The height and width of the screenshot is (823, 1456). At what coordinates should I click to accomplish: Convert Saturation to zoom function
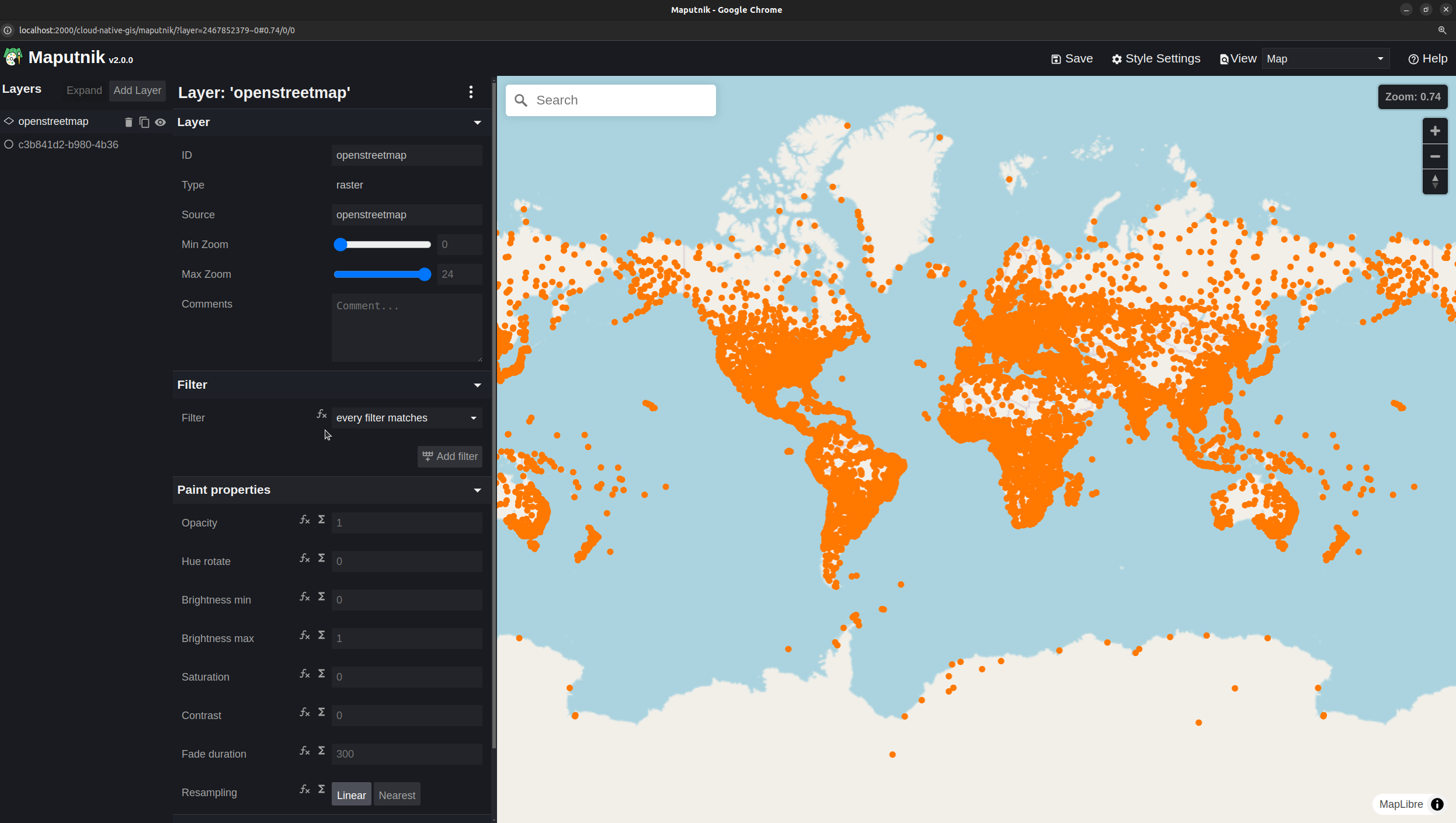point(304,674)
